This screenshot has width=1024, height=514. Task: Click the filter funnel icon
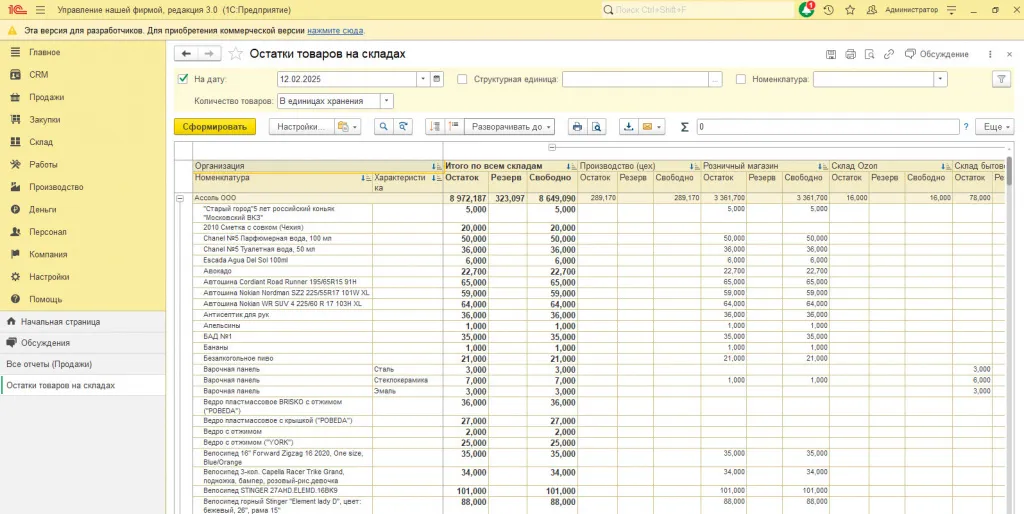click(x=1000, y=79)
